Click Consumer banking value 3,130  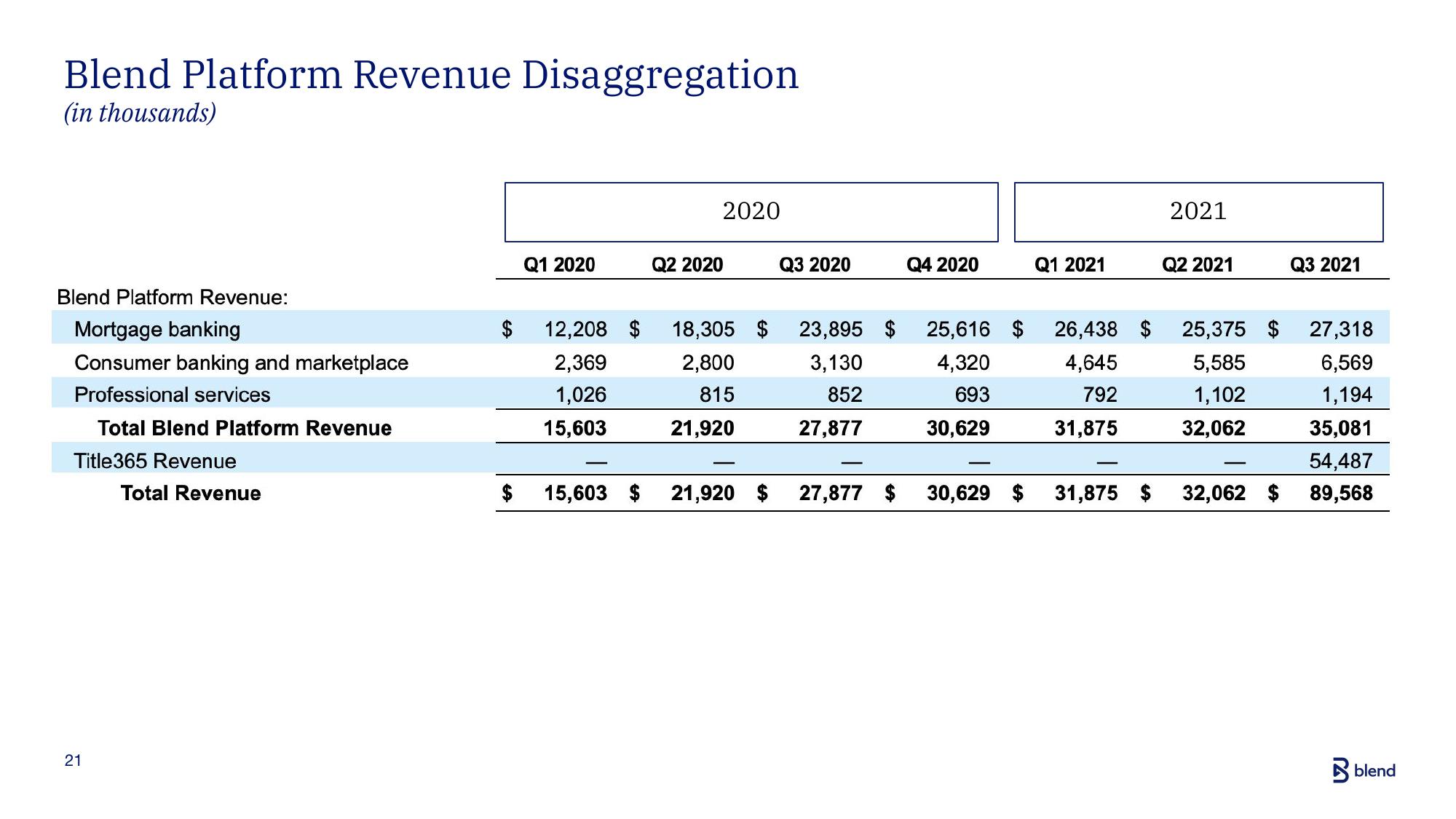[836, 363]
